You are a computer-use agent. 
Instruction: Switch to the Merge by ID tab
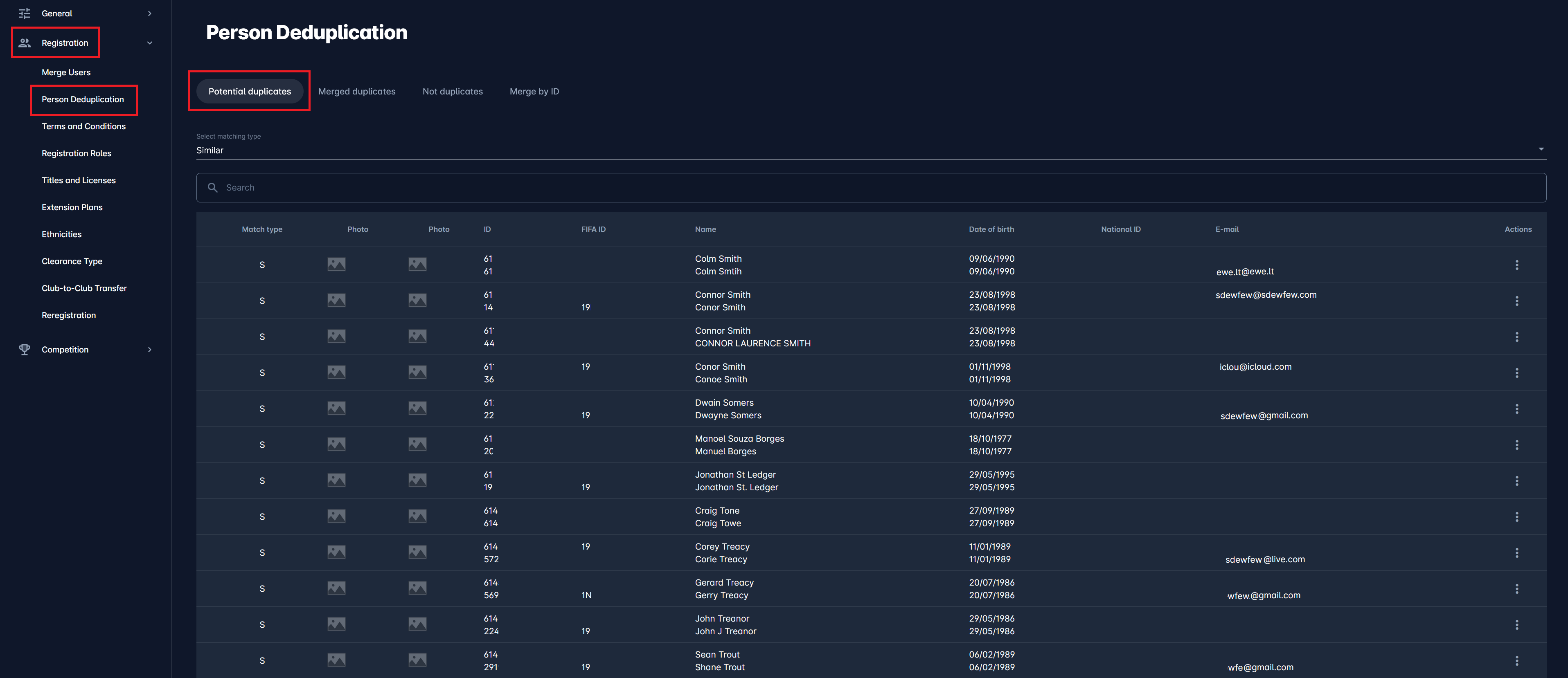click(x=534, y=91)
